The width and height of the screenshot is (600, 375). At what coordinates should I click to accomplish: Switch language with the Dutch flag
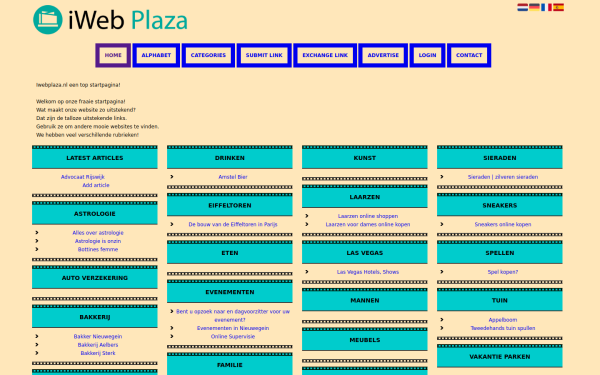(522, 7)
